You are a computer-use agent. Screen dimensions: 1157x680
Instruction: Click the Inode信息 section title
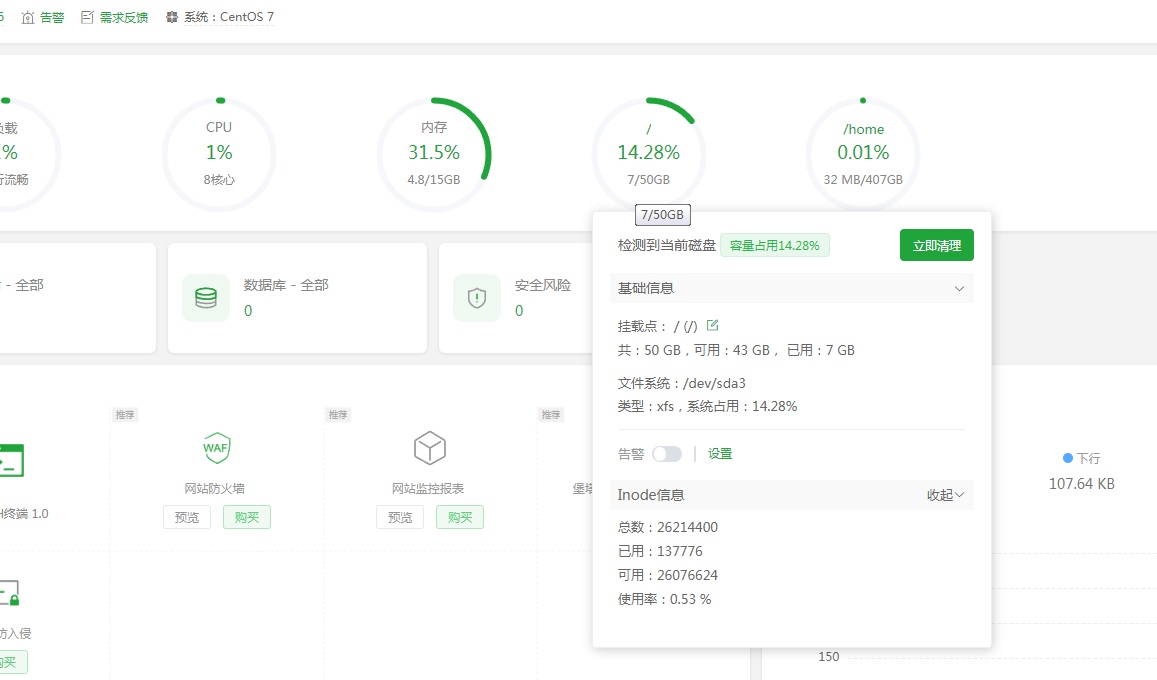pyautogui.click(x=651, y=495)
